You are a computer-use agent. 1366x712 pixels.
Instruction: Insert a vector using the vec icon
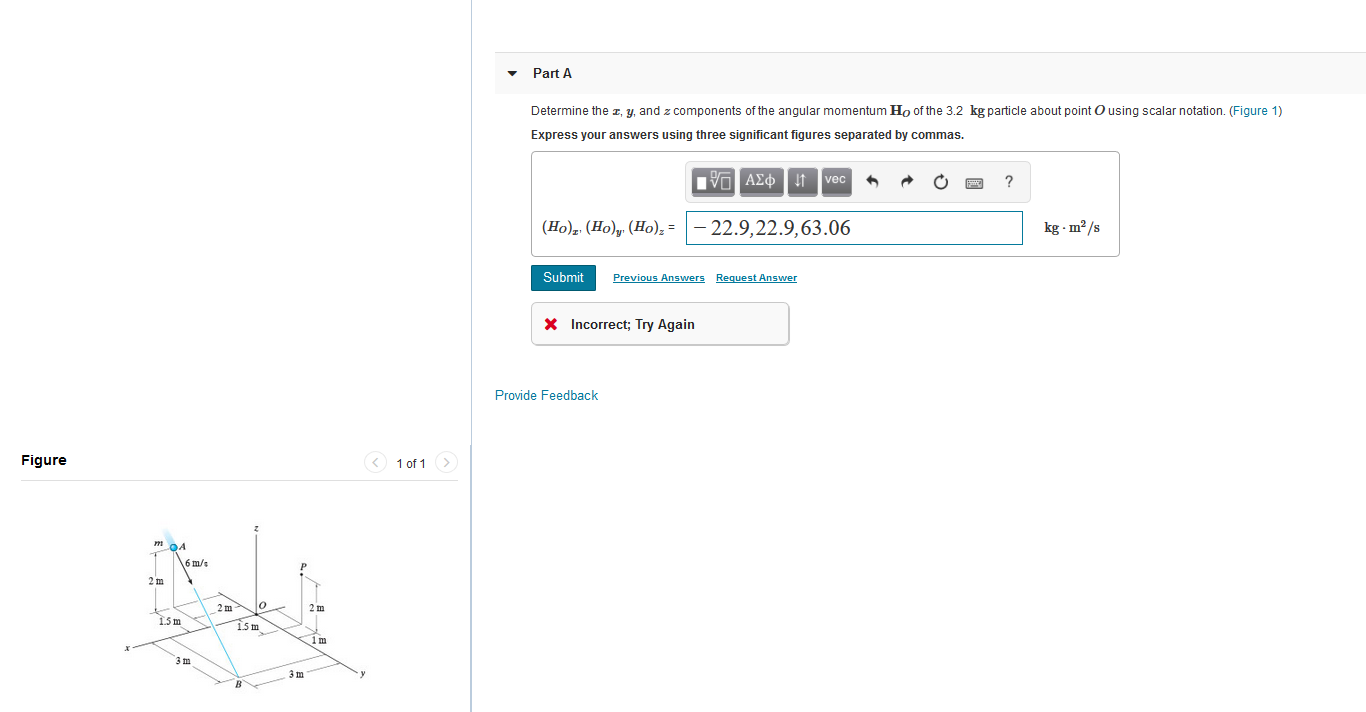coord(836,181)
